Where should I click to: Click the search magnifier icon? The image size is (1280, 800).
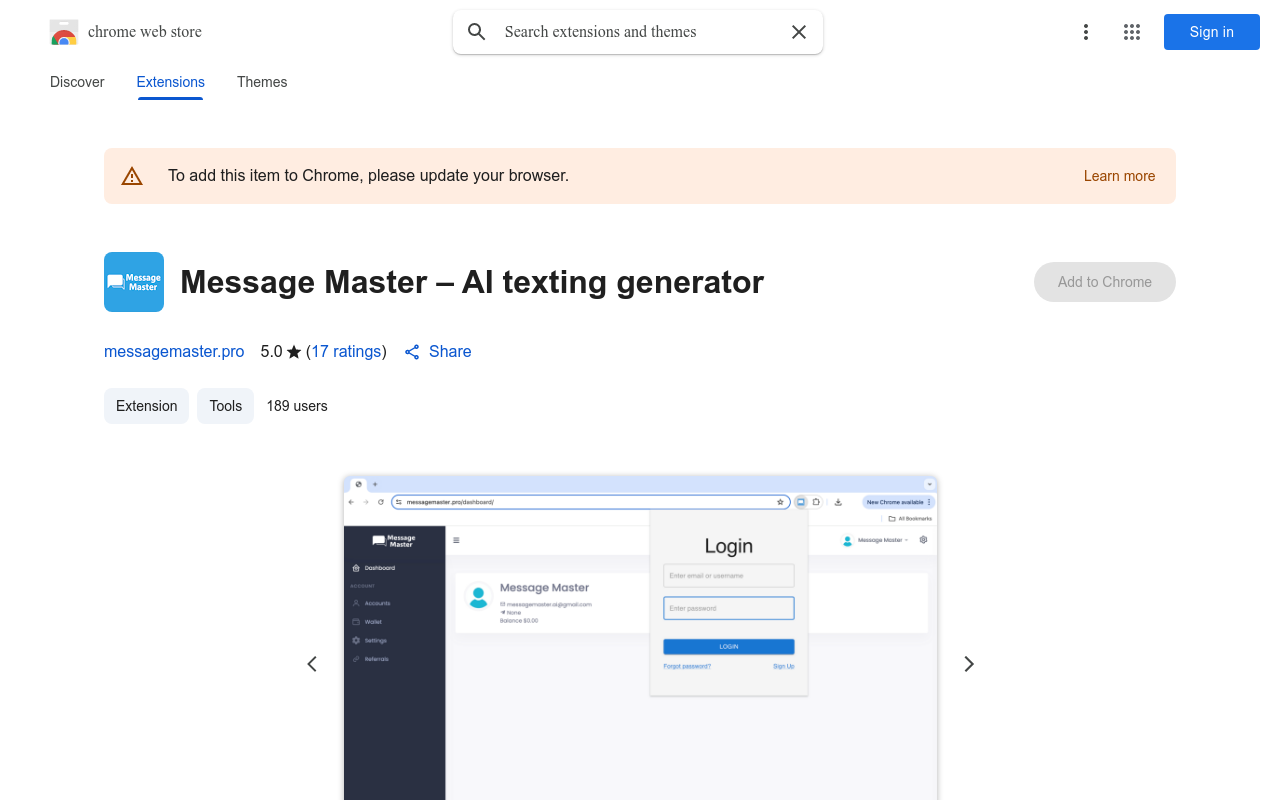coord(477,32)
